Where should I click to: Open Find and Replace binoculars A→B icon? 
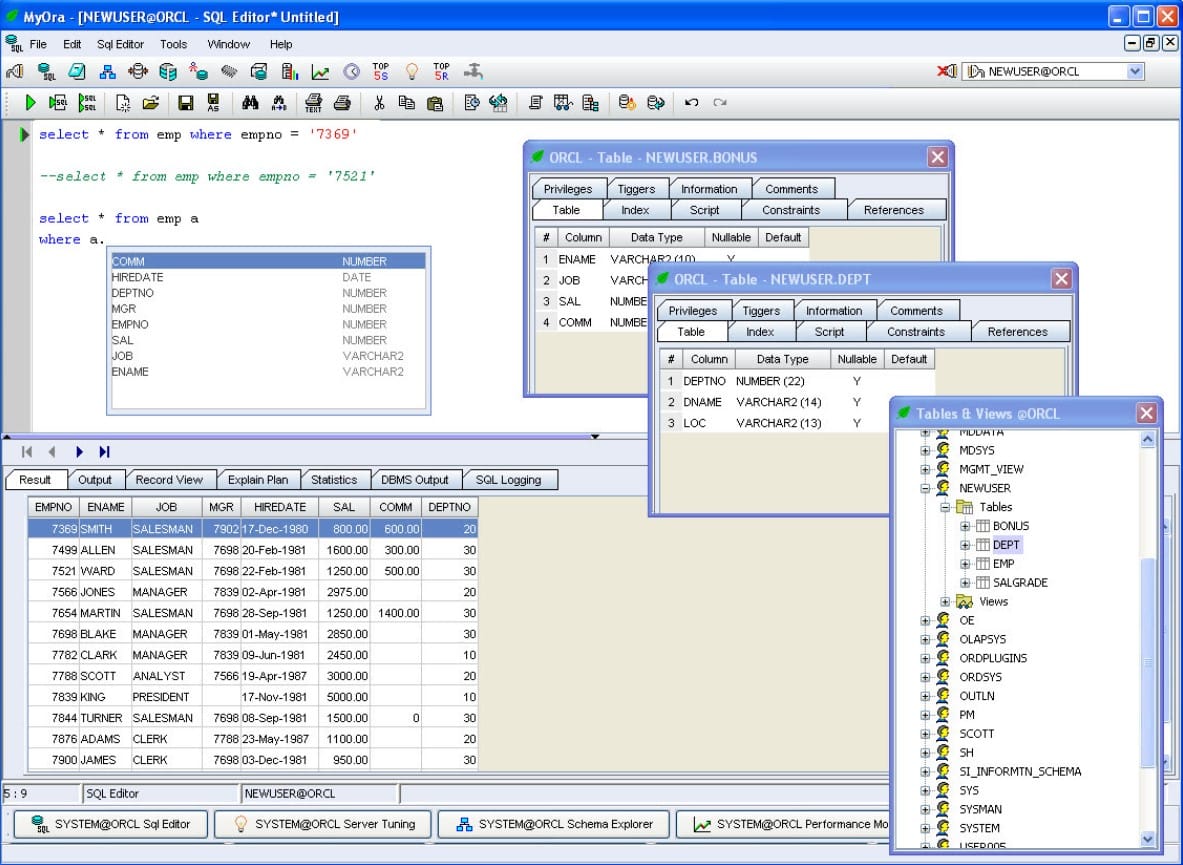pos(279,103)
